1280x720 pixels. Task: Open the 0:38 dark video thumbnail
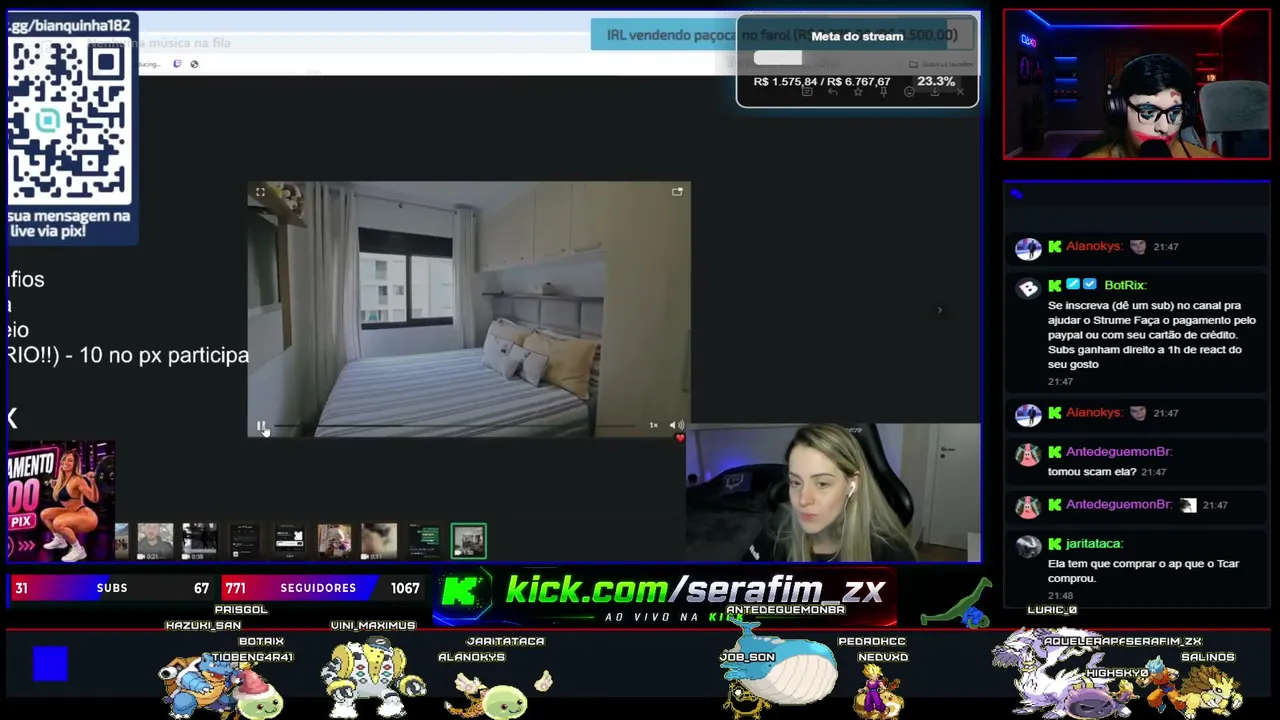(x=200, y=541)
